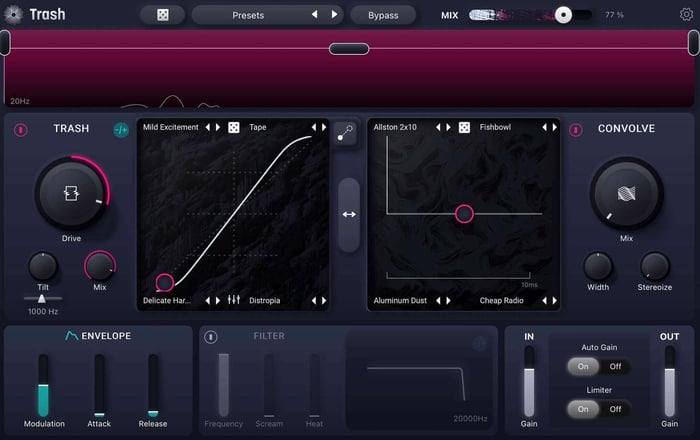Adjust the Heat slider

314,386
